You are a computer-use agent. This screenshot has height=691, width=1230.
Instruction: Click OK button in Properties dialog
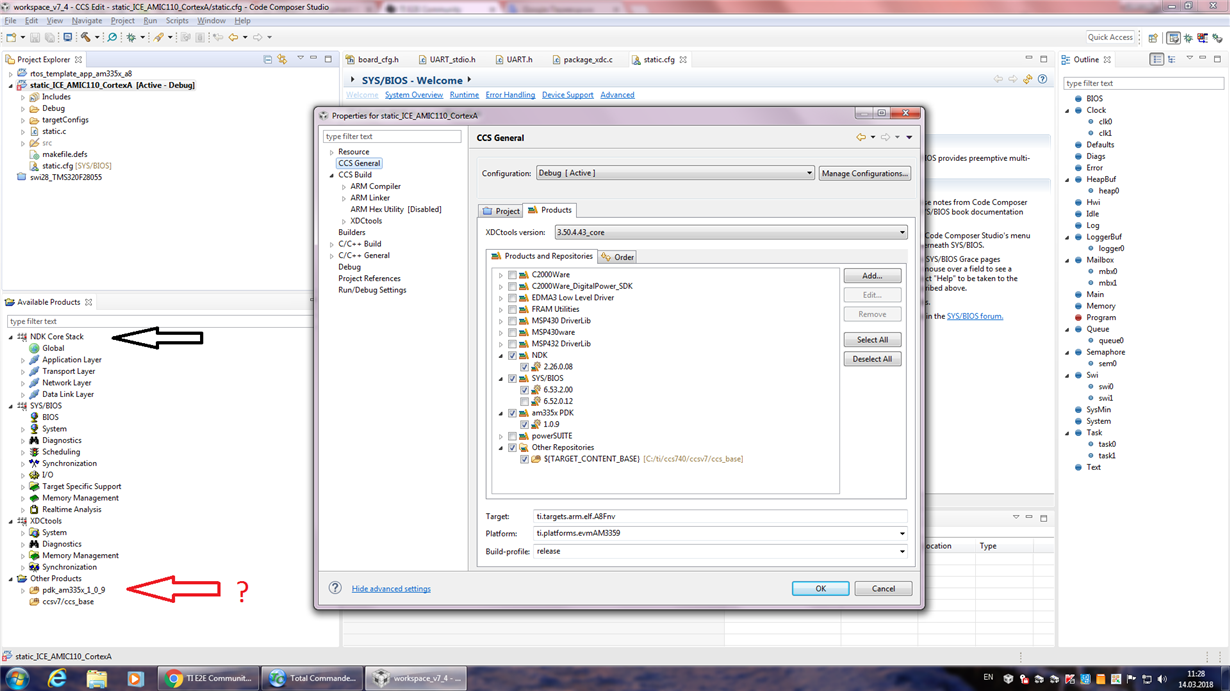pos(820,588)
